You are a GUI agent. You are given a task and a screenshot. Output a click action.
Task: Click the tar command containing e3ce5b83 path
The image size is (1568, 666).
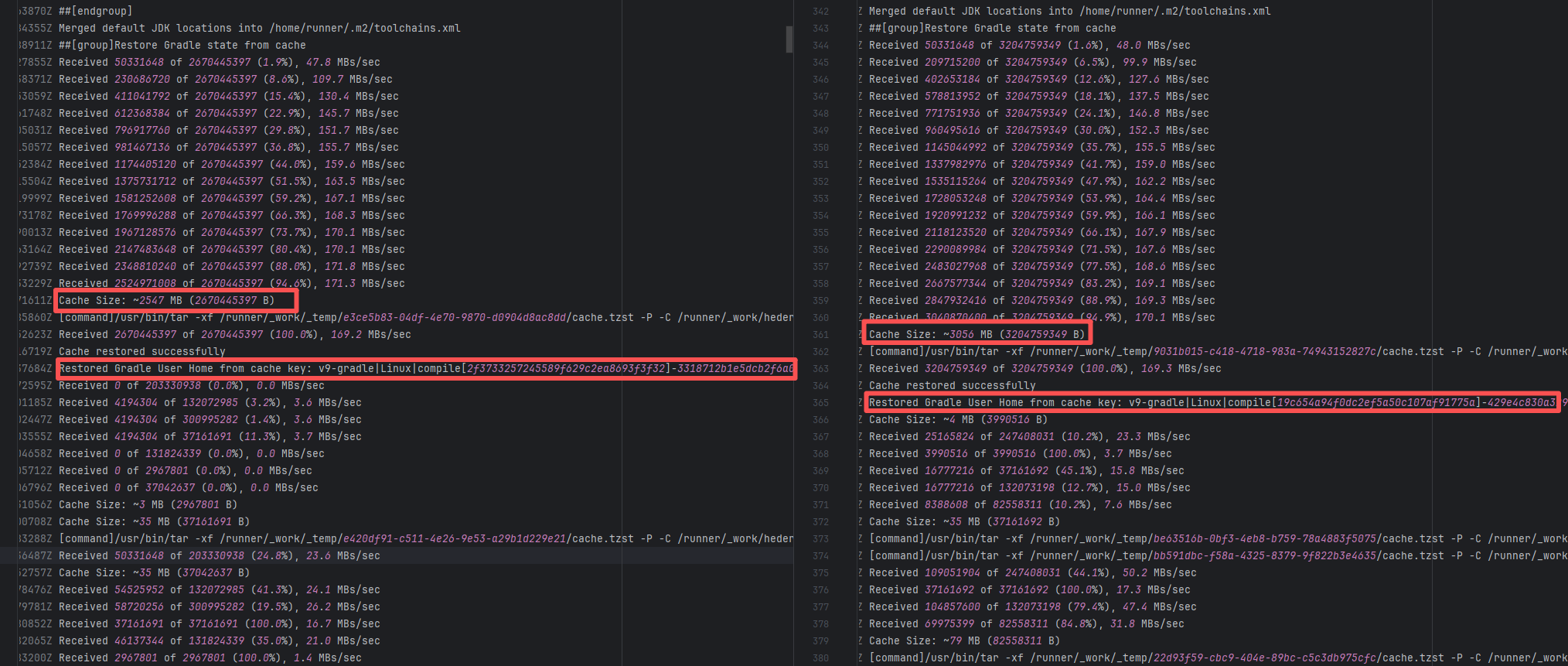(425, 318)
